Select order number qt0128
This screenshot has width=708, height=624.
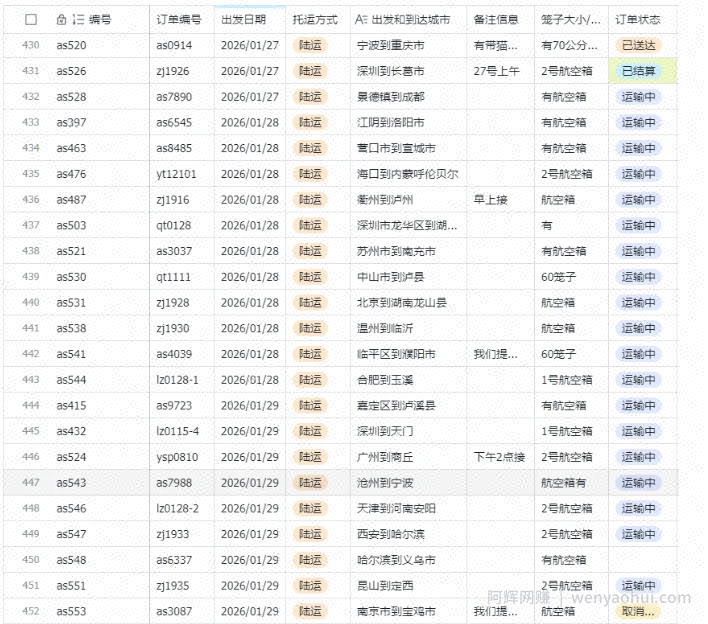click(x=173, y=225)
